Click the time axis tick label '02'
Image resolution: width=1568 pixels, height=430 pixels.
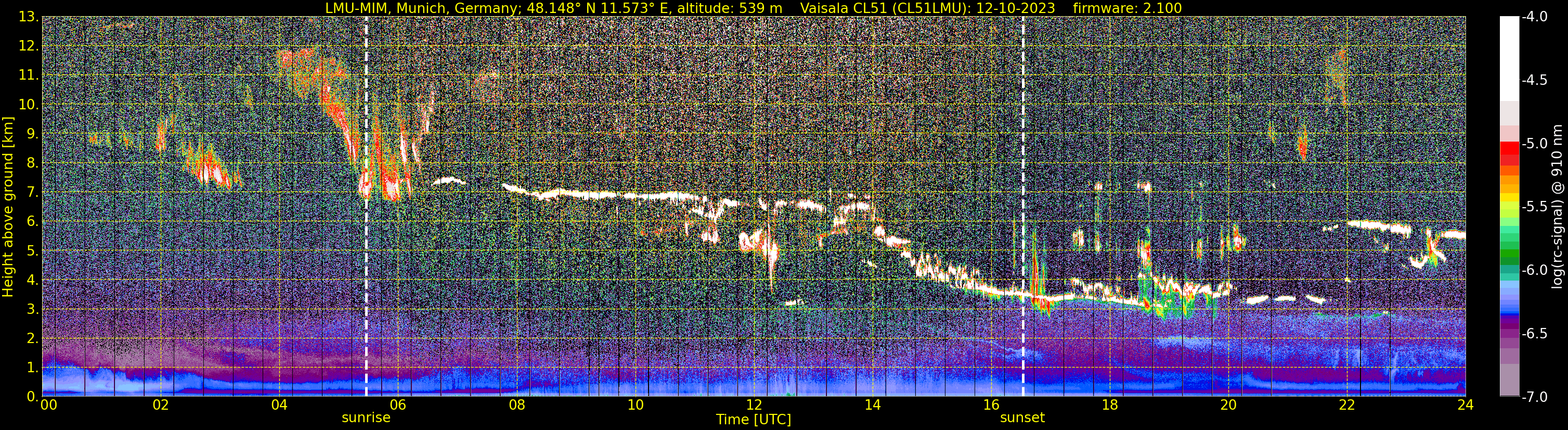pyautogui.click(x=160, y=405)
